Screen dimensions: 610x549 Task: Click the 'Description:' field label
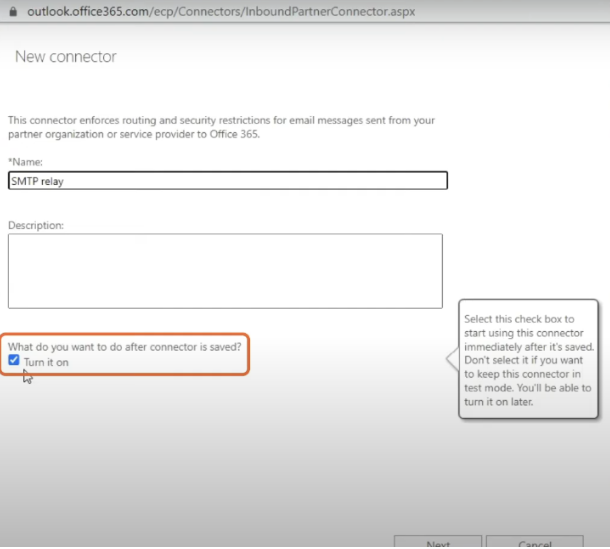pyautogui.click(x=36, y=225)
